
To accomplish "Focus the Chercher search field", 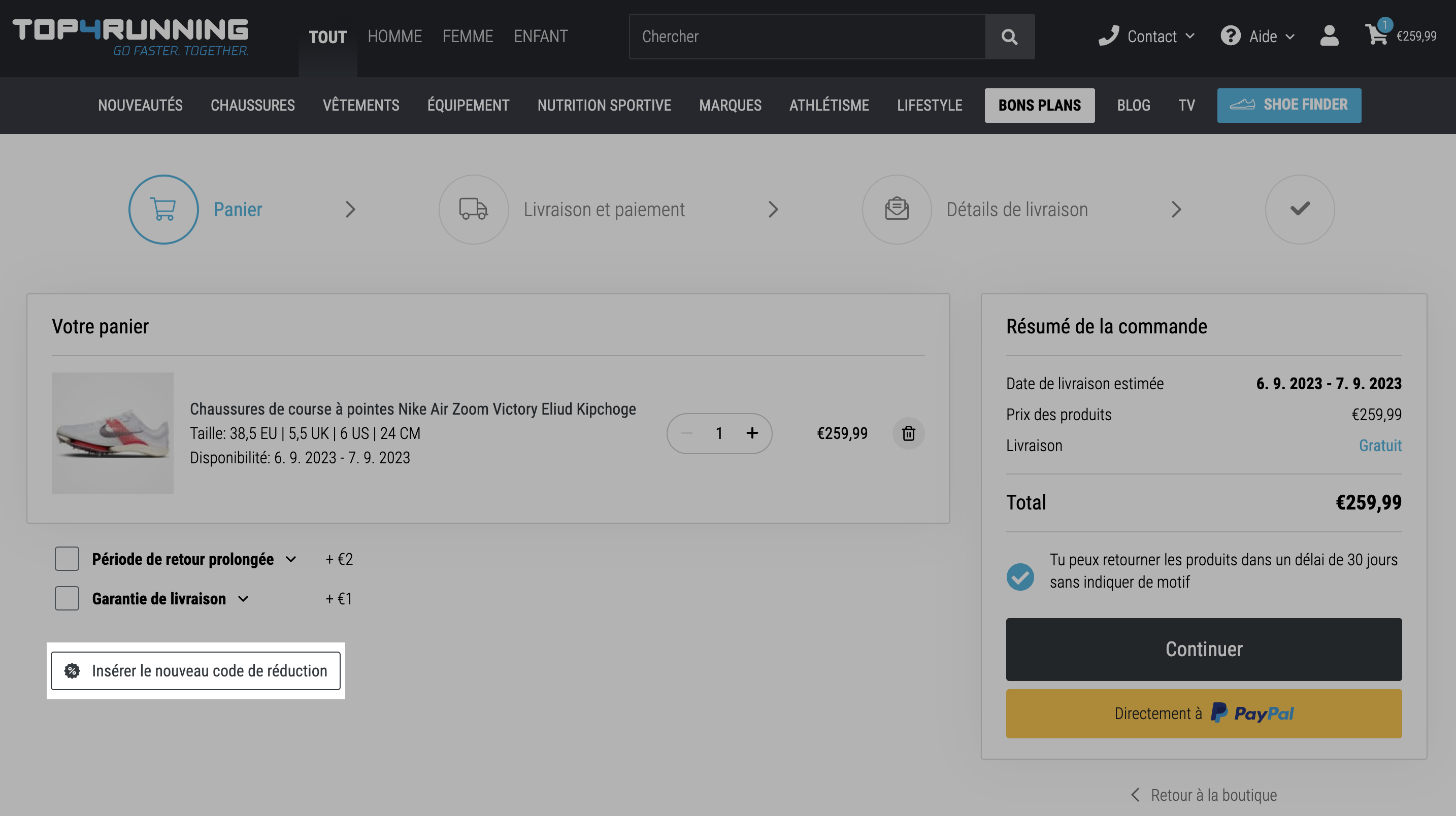I will [807, 37].
